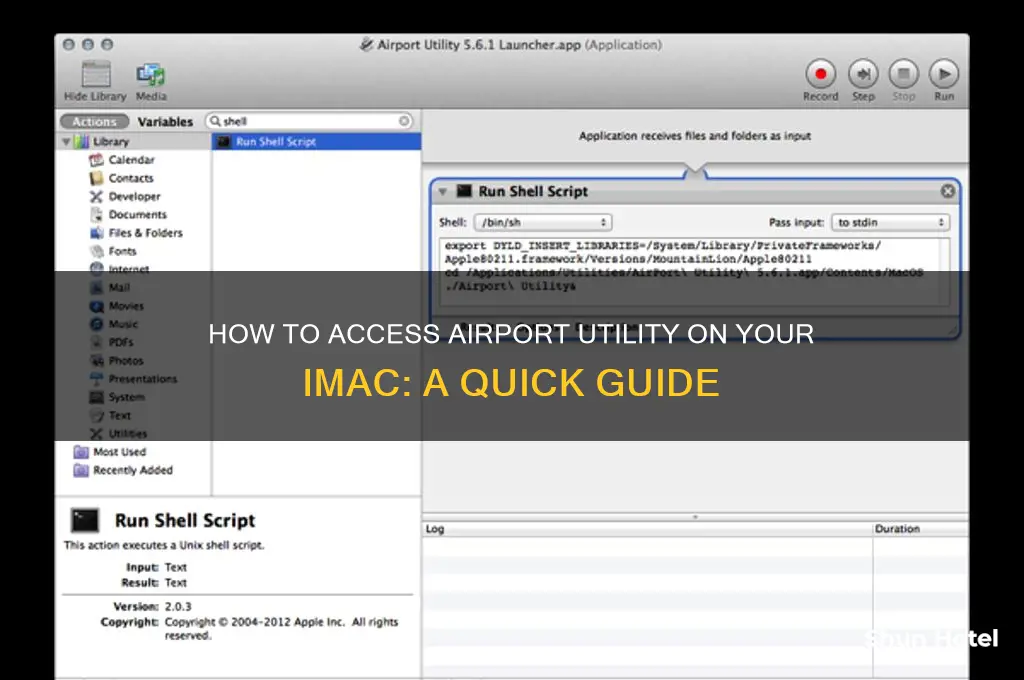The width and height of the screenshot is (1024, 680).
Task: Click the Application receives files and folders label
Action: [x=695, y=136]
